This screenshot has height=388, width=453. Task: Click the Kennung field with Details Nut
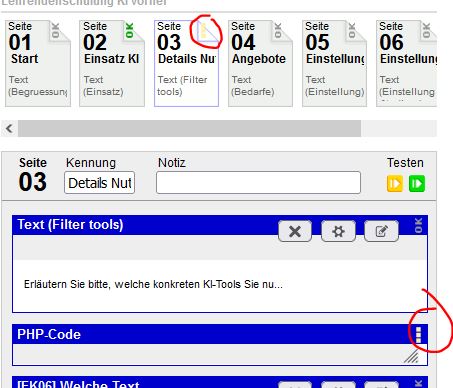pyautogui.click(x=99, y=183)
